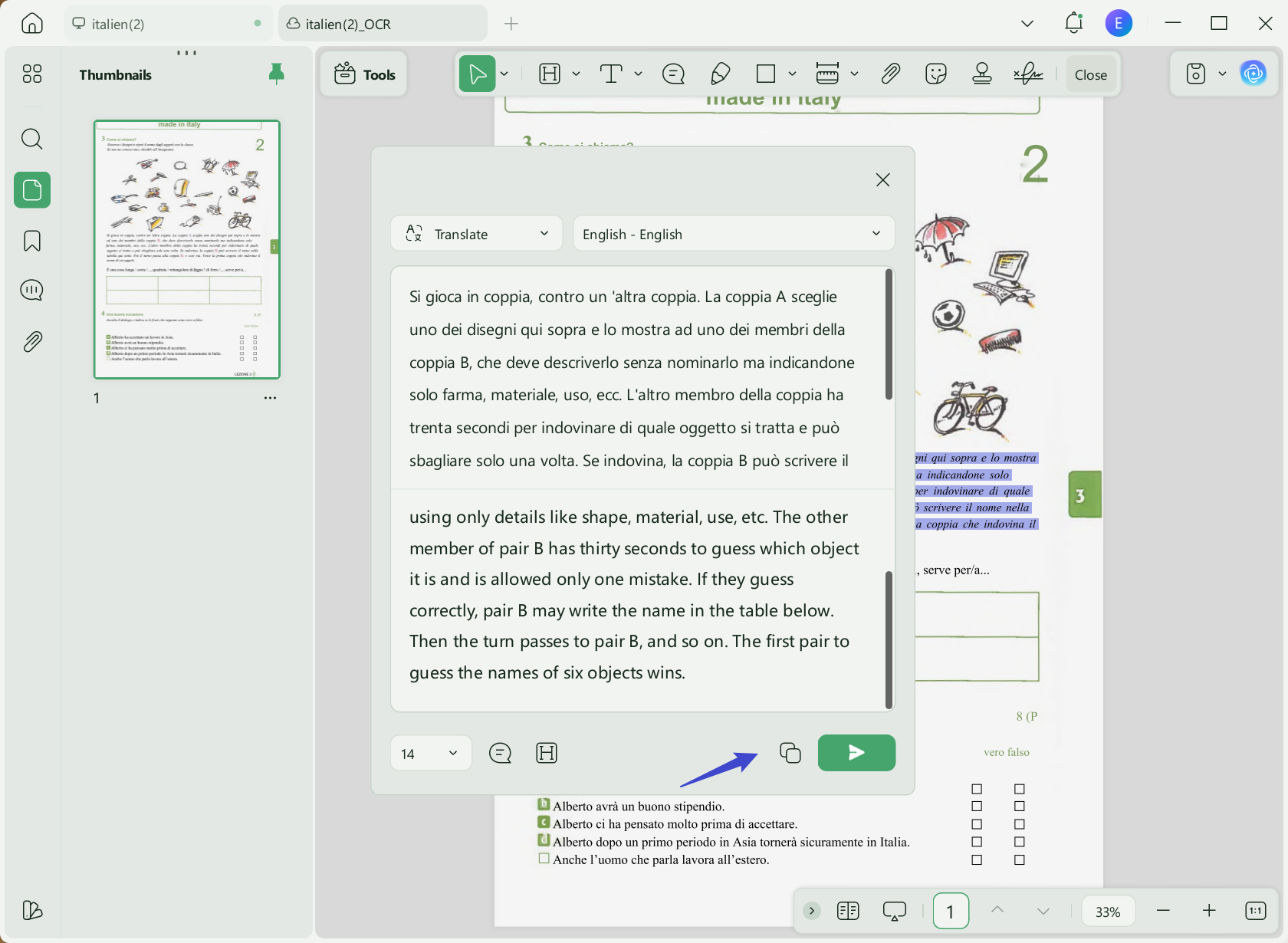This screenshot has height=943, width=1288.
Task: Close the translation popup
Action: coord(882,179)
